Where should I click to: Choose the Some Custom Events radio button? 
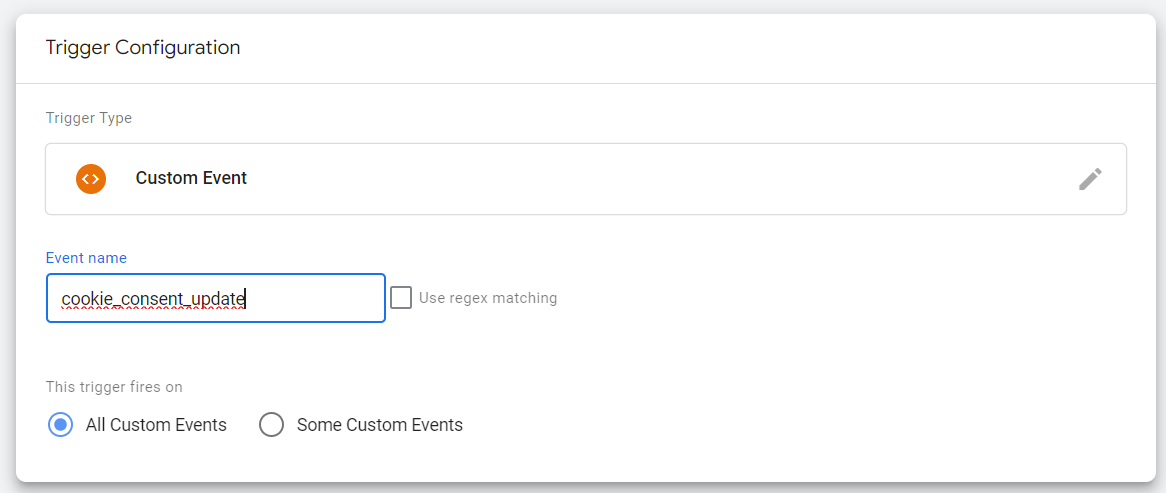pos(271,425)
